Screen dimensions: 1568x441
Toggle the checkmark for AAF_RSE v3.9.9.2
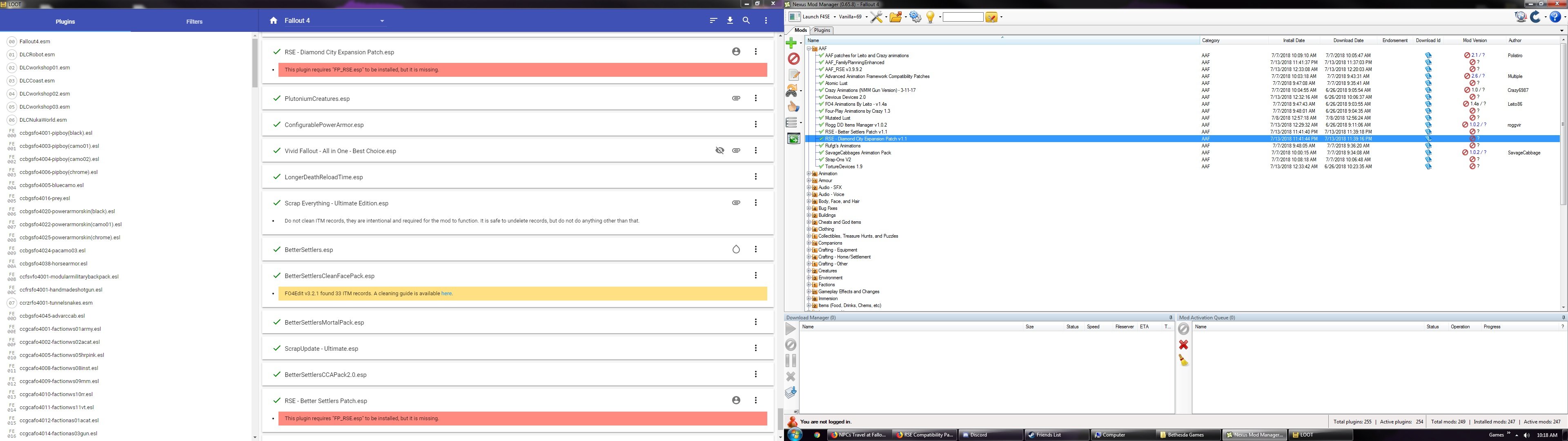(821, 69)
